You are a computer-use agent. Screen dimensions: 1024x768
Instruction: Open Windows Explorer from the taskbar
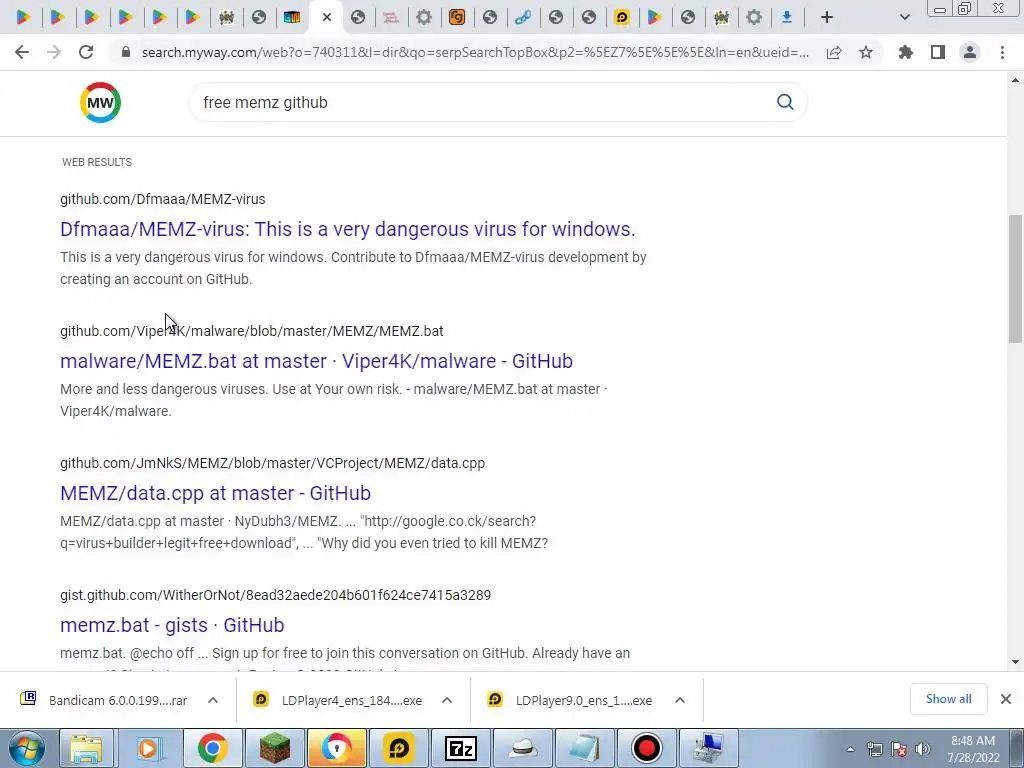click(x=86, y=748)
